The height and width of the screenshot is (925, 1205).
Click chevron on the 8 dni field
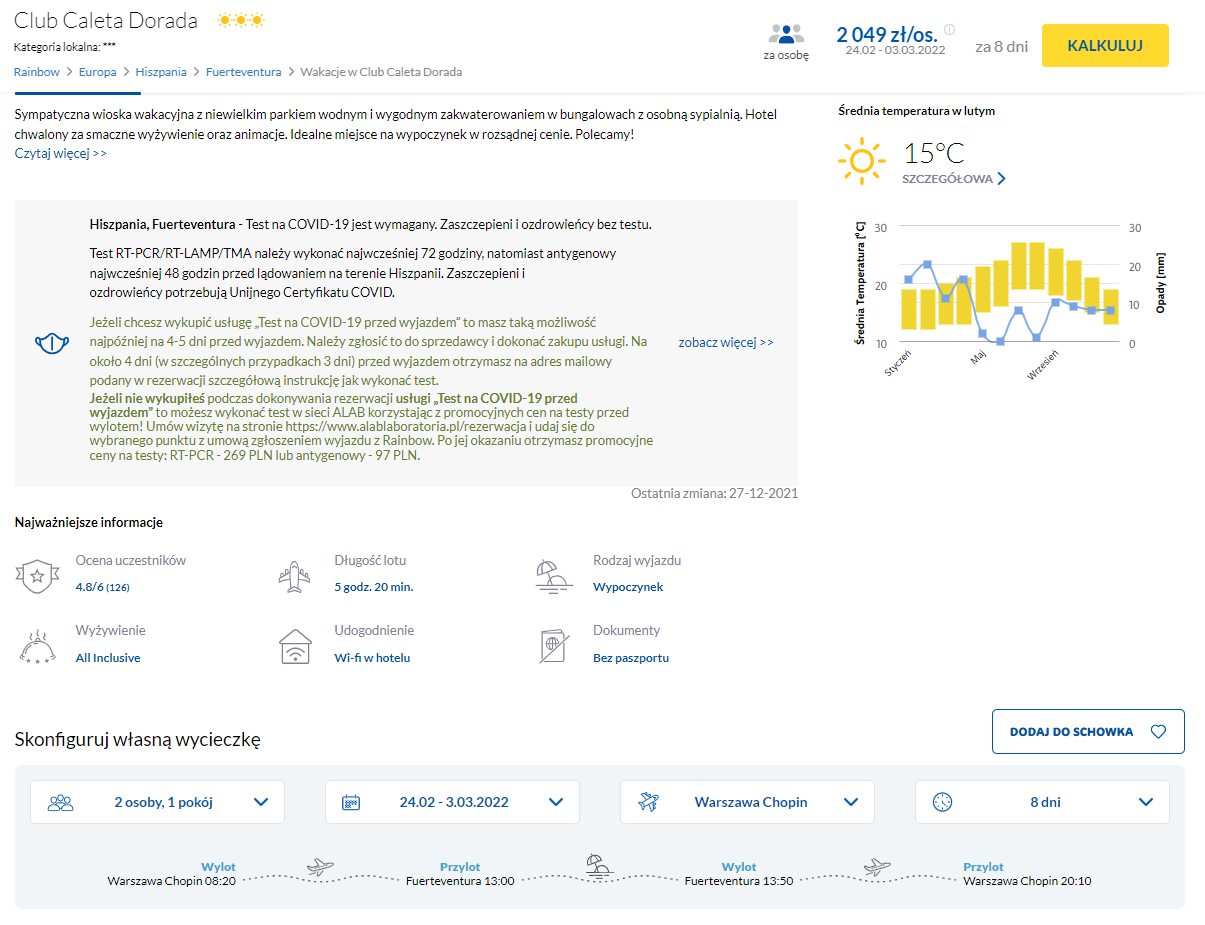click(1146, 802)
